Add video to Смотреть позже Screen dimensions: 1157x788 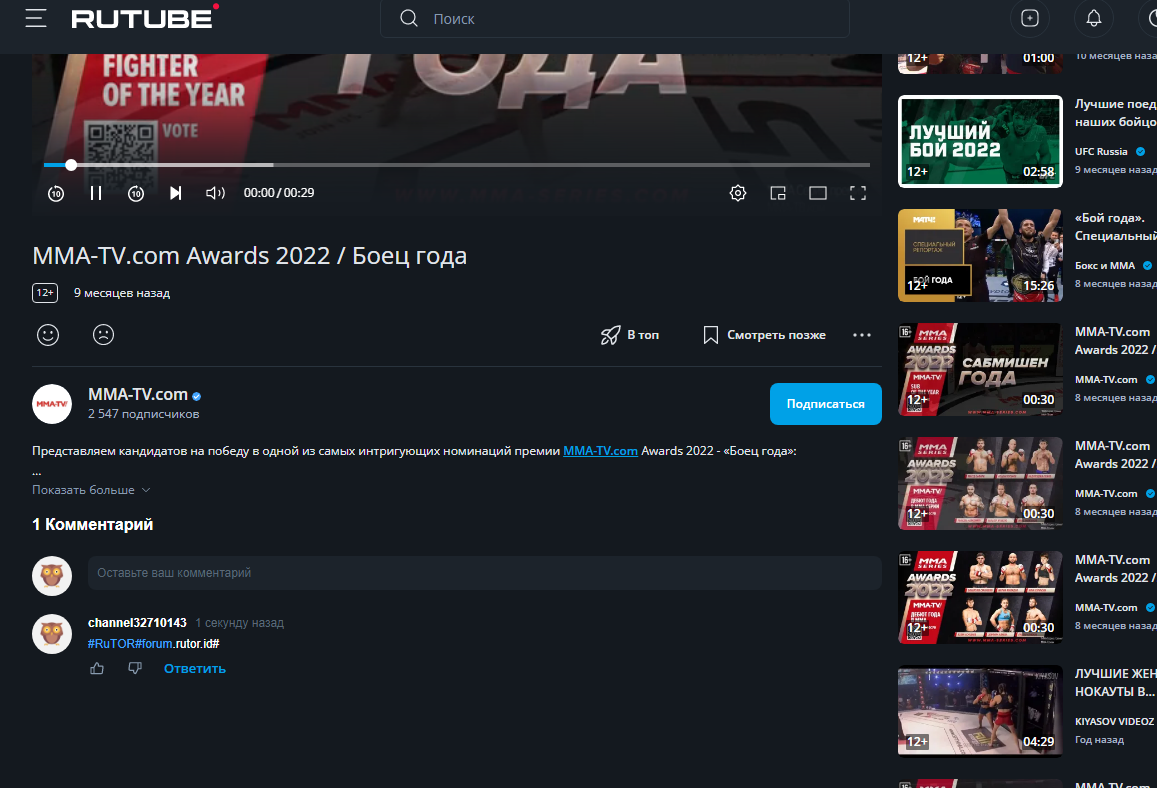point(764,335)
